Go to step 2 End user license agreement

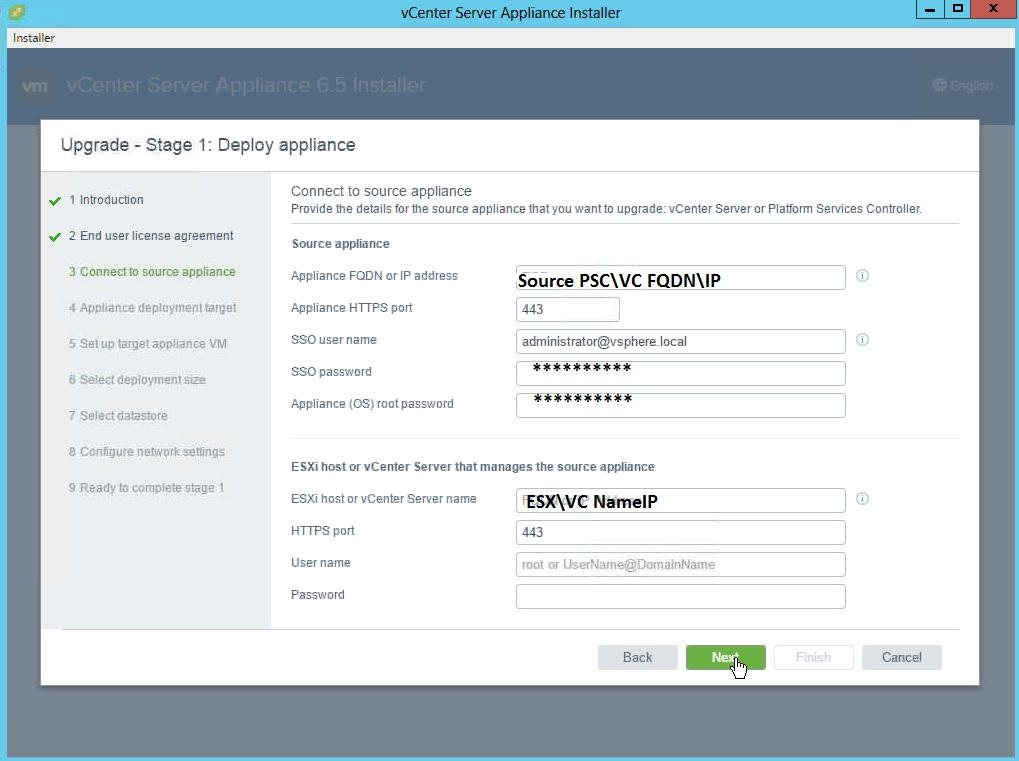click(x=156, y=236)
